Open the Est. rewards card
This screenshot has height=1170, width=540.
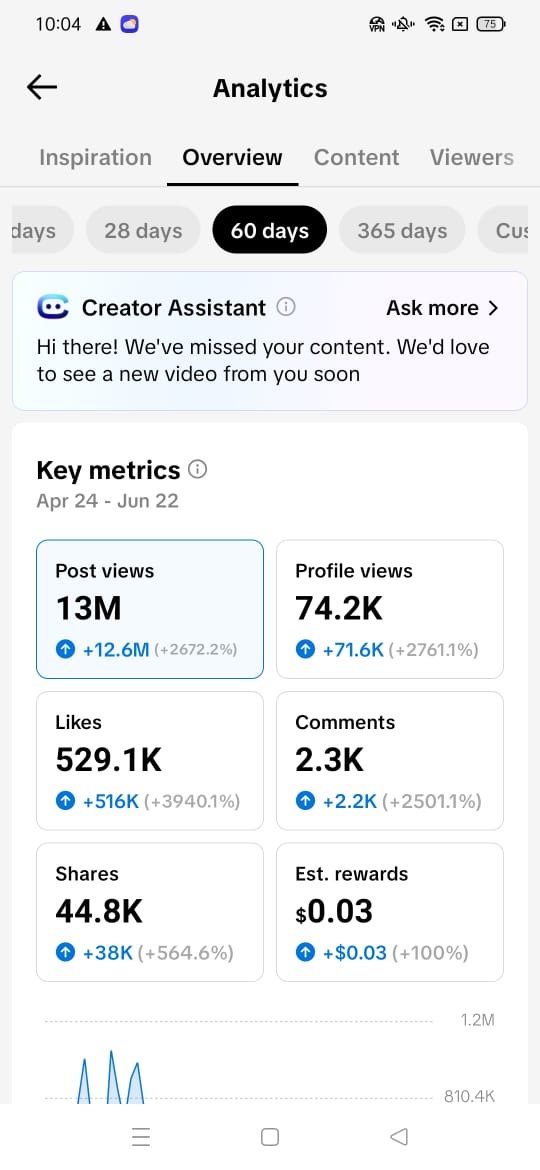tap(390, 912)
